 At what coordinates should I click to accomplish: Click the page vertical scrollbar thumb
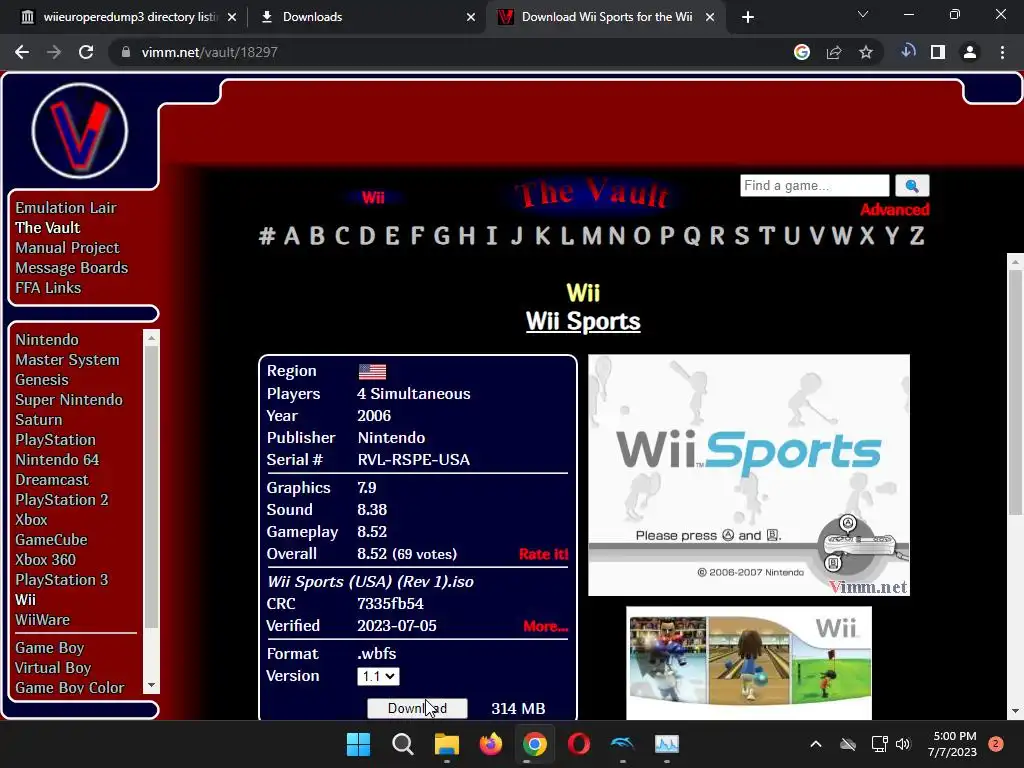coord(1015,392)
